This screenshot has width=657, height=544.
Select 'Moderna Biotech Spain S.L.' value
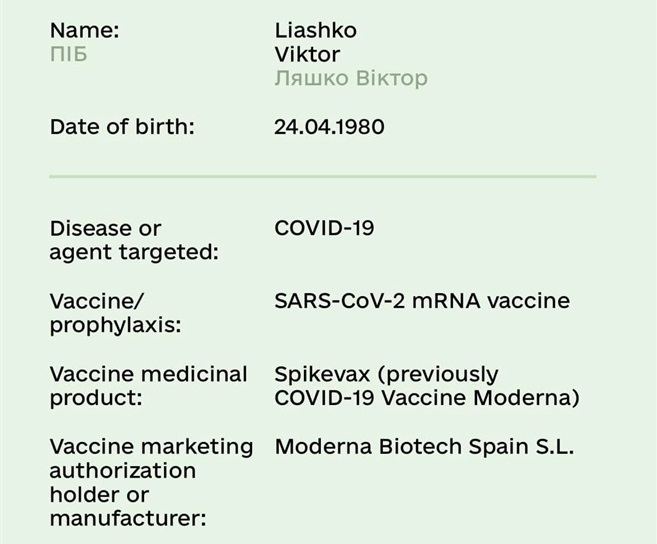[x=424, y=446]
